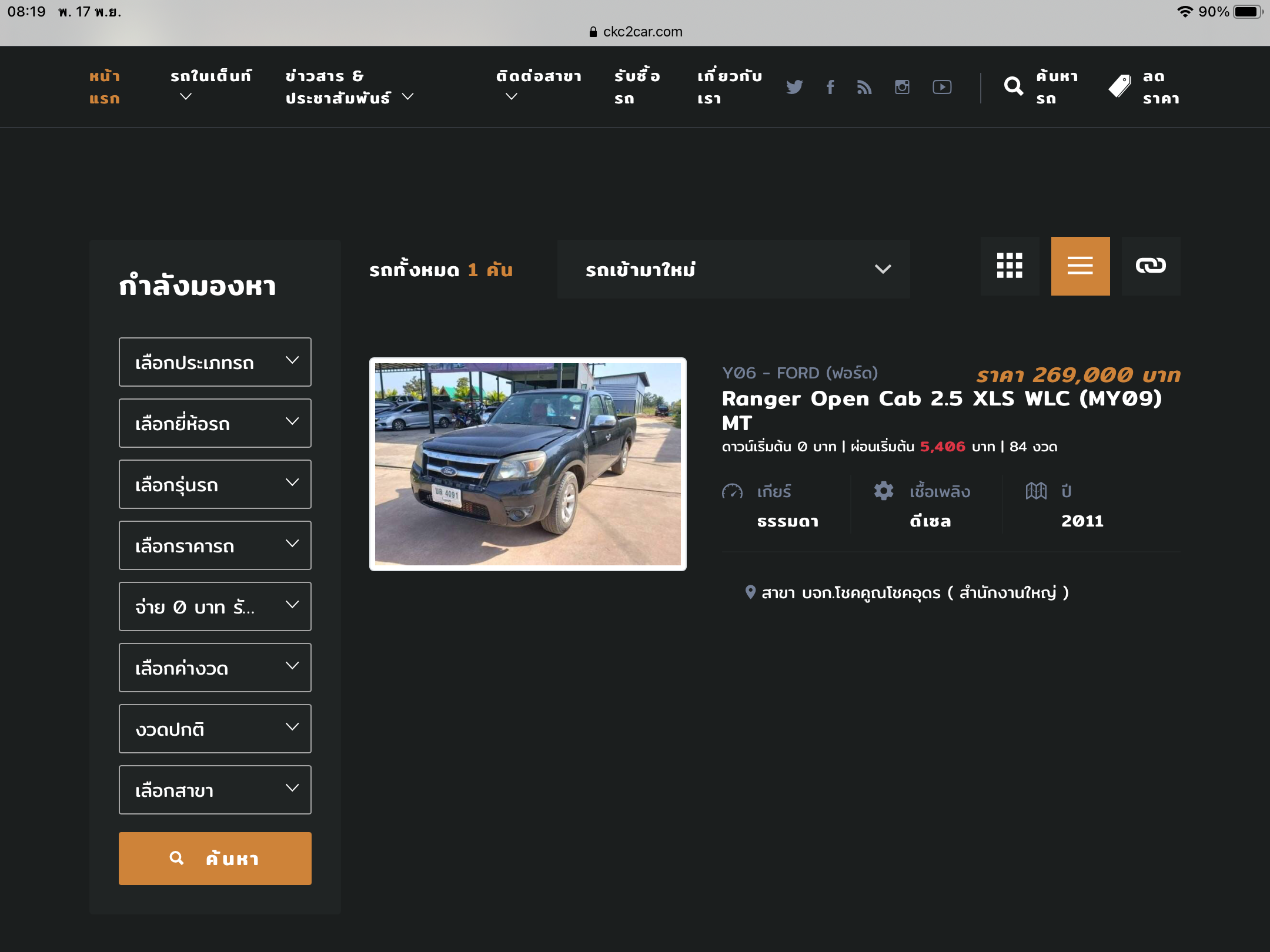
Task: Click the price tag discount icon
Action: click(x=1119, y=87)
